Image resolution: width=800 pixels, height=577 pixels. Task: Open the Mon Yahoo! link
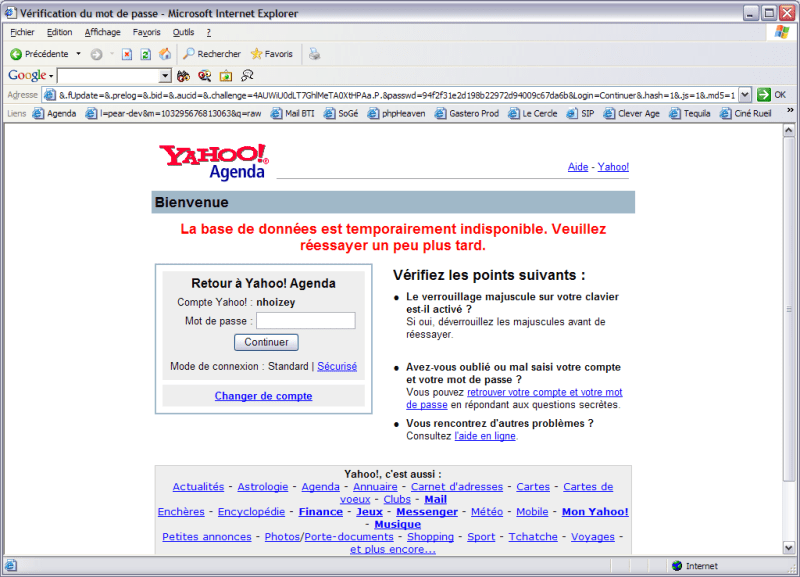click(x=595, y=512)
